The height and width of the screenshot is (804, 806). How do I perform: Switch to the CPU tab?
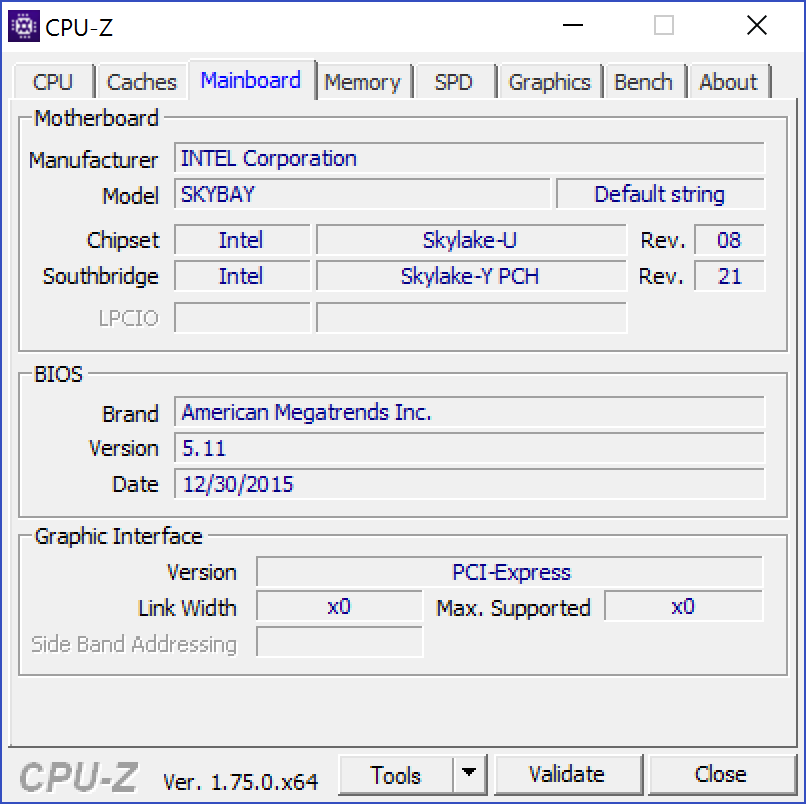(53, 82)
